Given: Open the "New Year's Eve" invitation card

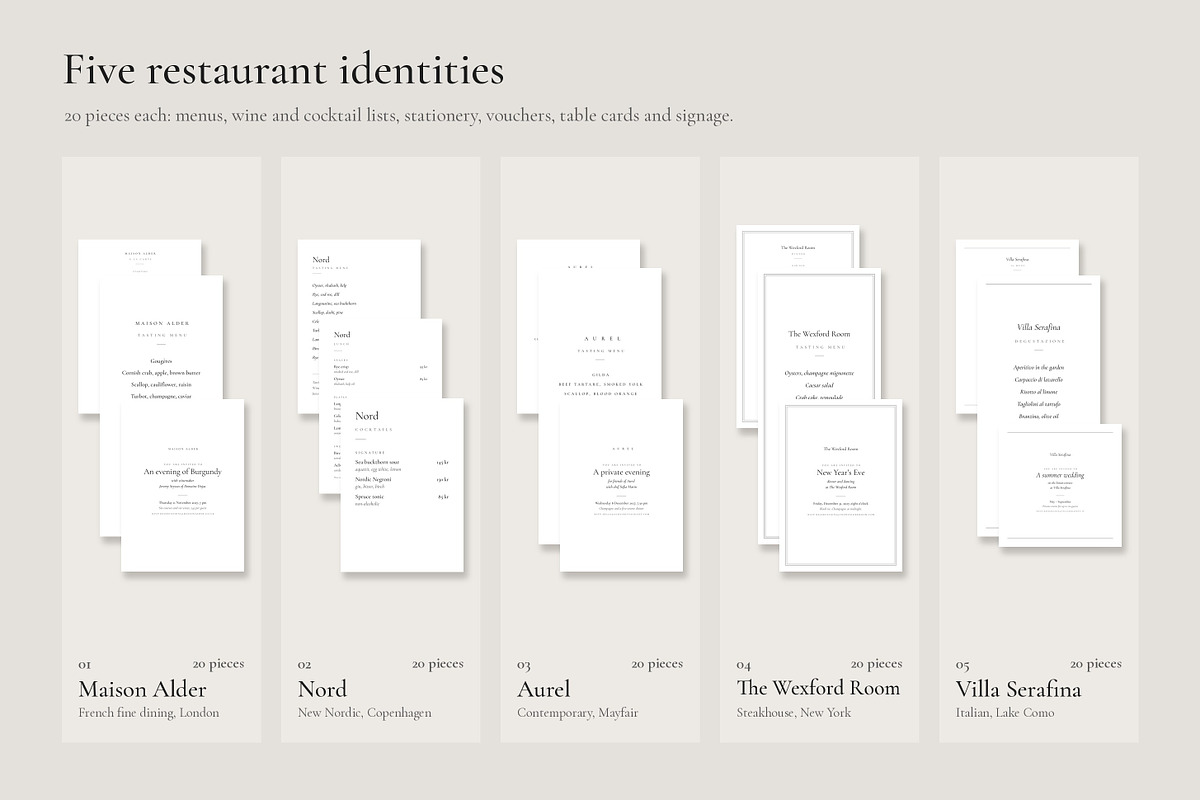Looking at the screenshot, I should pyautogui.click(x=840, y=486).
